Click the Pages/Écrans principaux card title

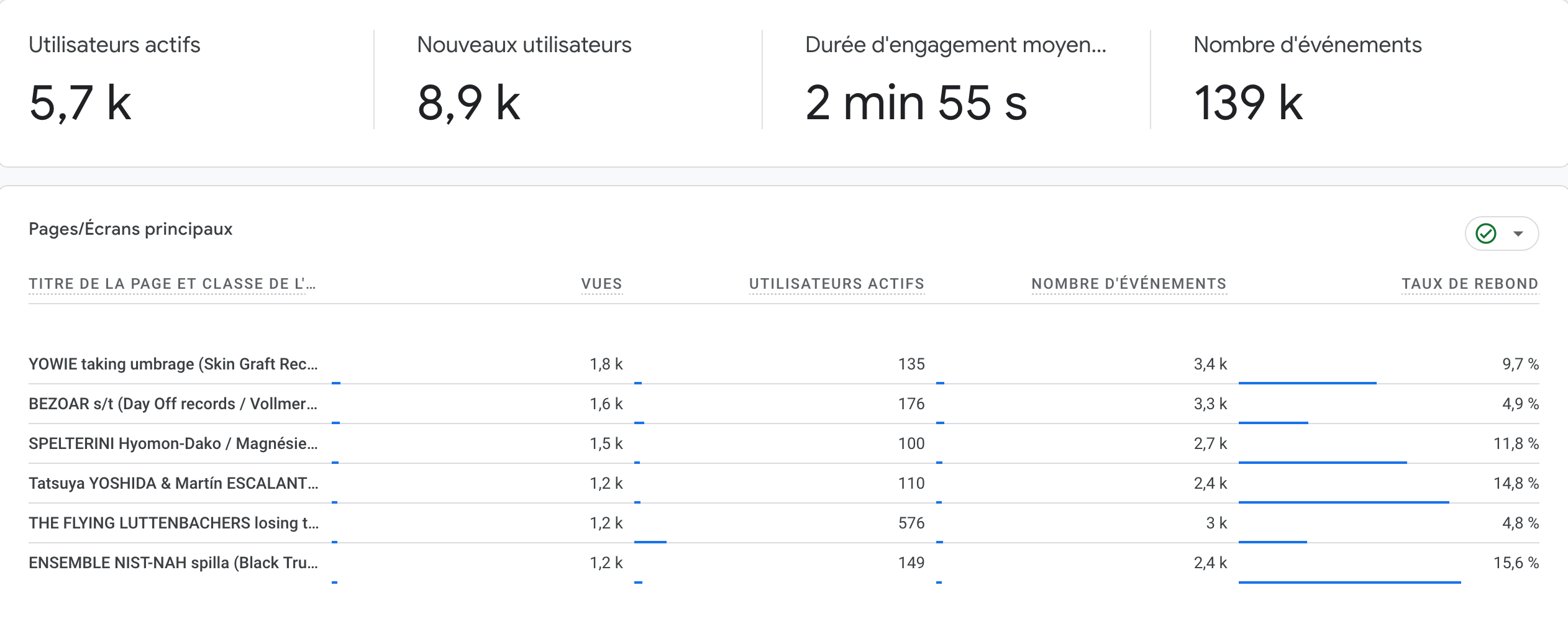click(x=130, y=229)
